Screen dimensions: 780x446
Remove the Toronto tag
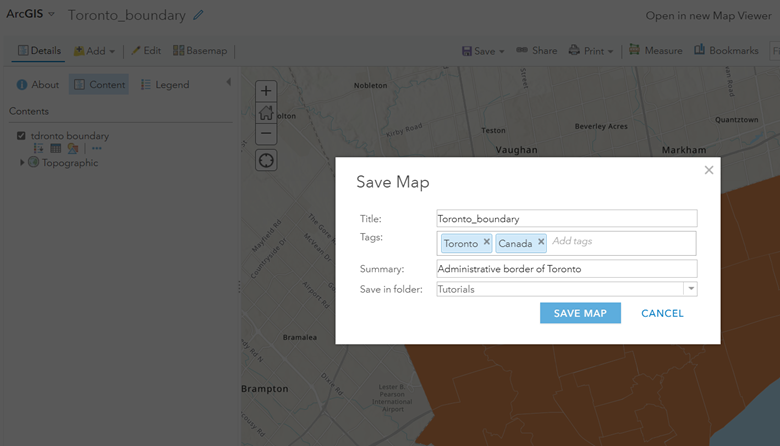tap(487, 242)
